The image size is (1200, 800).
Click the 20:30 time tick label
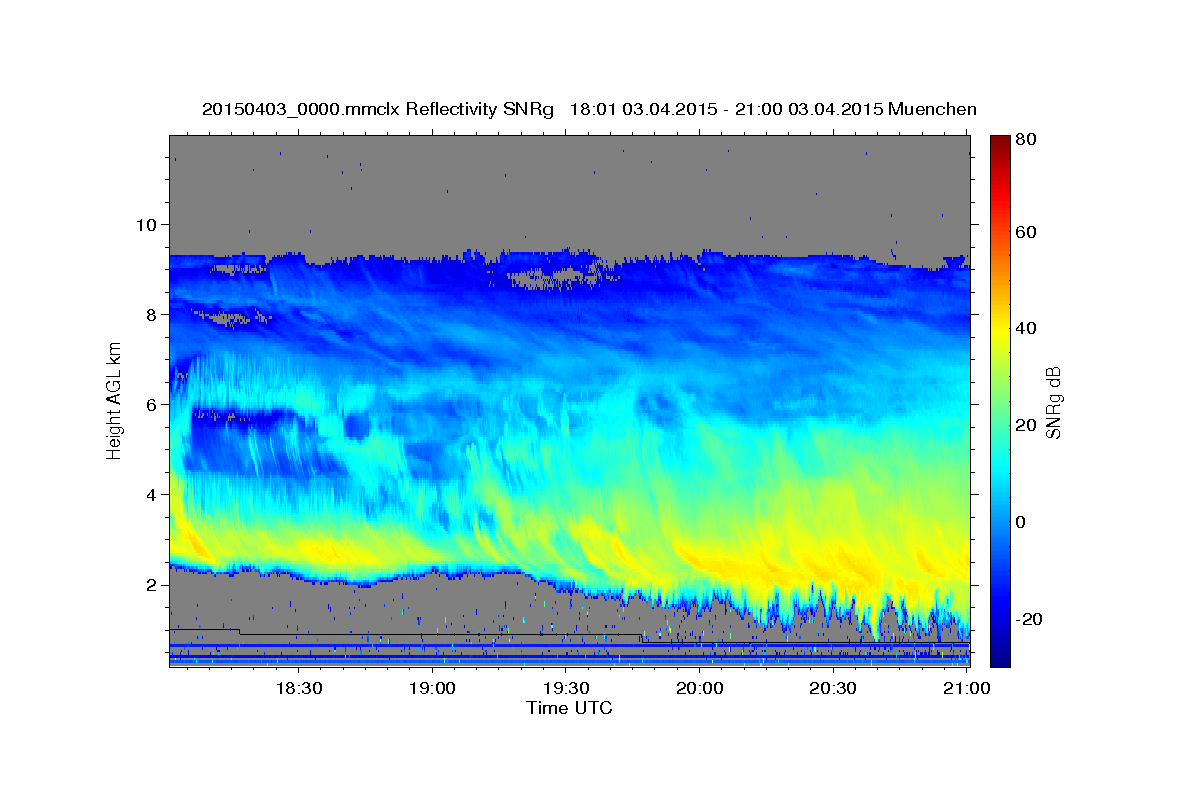tap(833, 689)
